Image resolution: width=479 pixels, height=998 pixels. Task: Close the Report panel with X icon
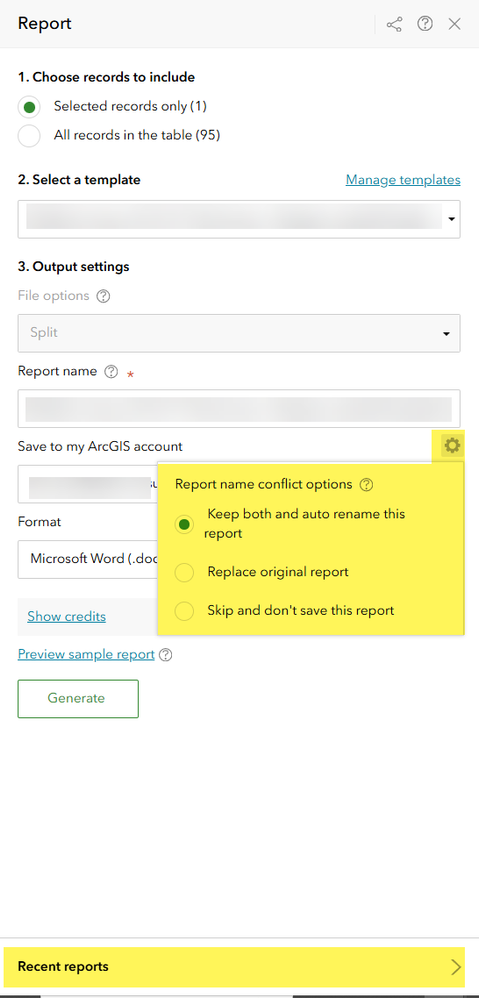click(454, 24)
